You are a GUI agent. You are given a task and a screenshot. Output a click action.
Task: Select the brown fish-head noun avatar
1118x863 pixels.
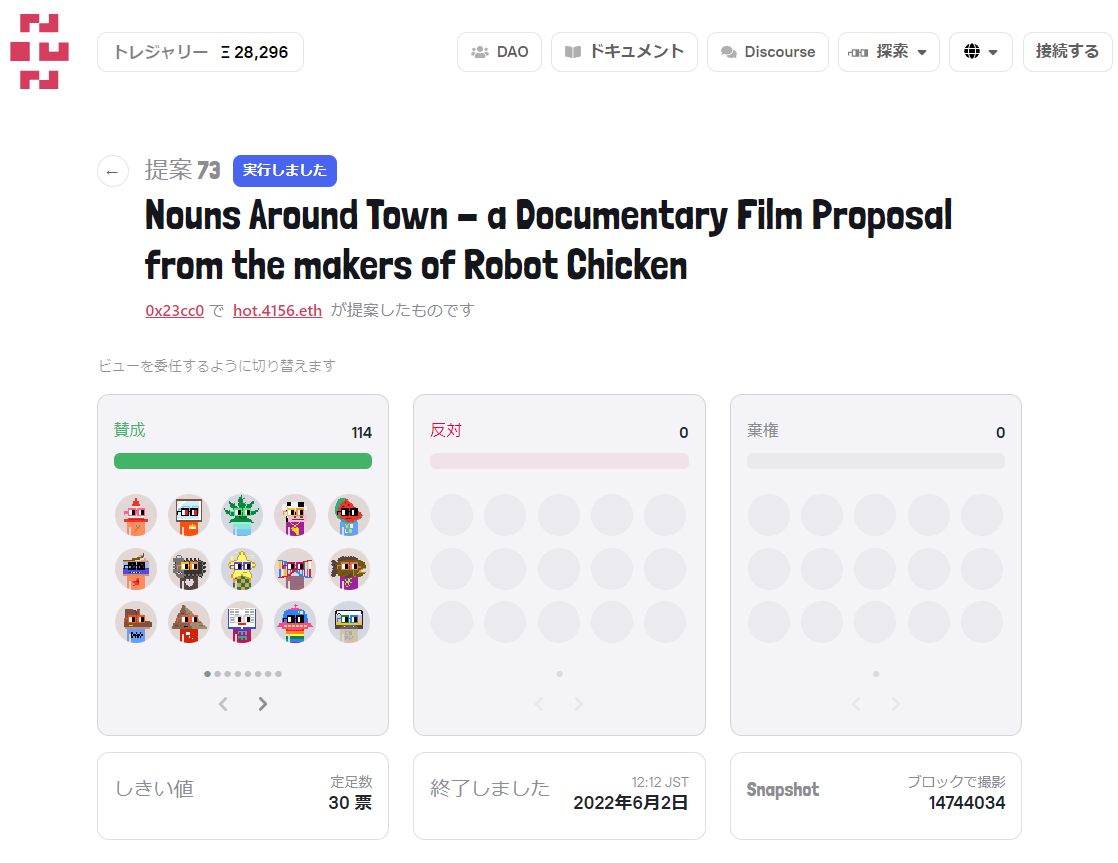(x=349, y=569)
